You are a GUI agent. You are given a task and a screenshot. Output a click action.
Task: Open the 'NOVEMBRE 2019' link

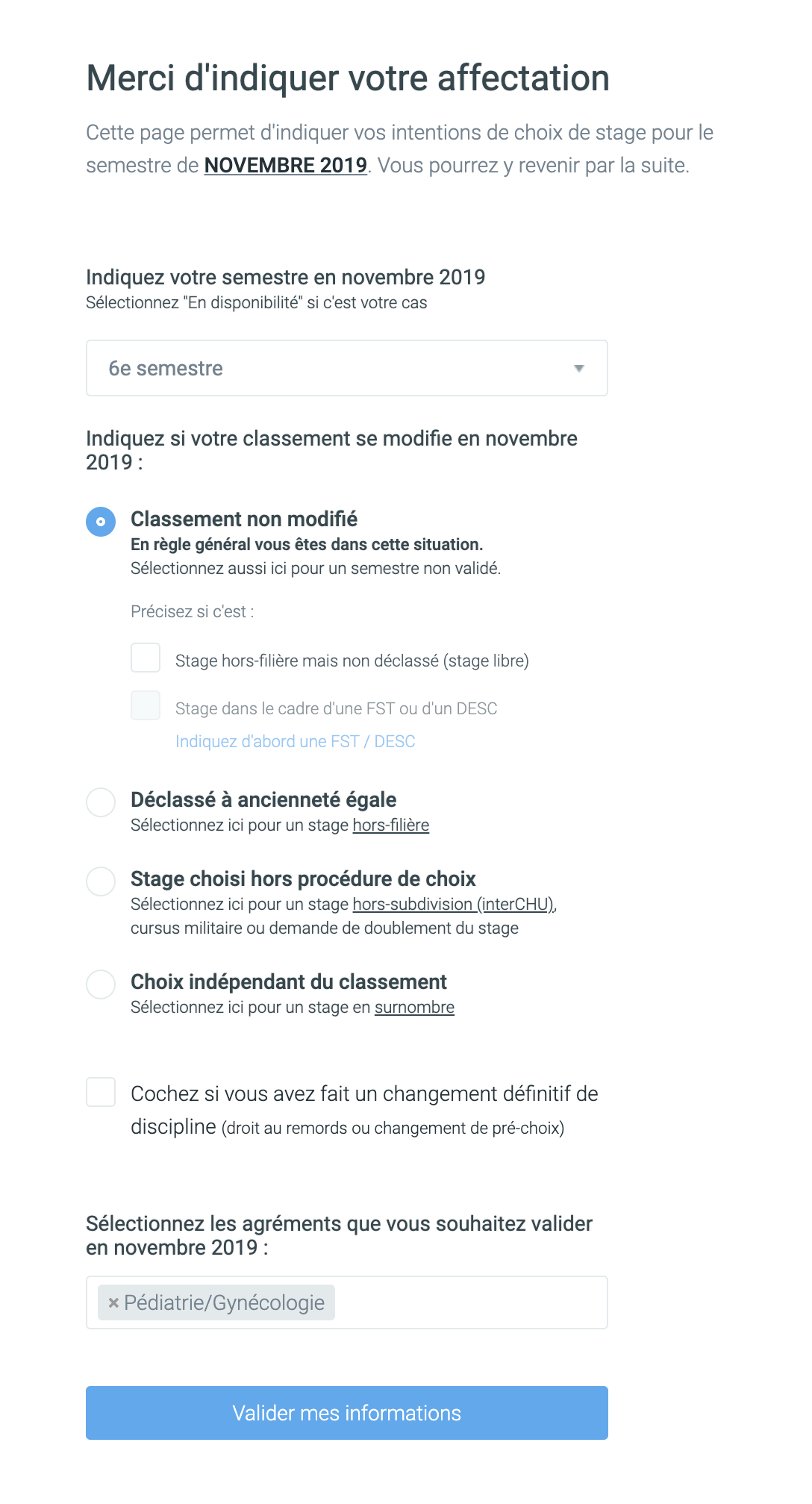pos(286,165)
